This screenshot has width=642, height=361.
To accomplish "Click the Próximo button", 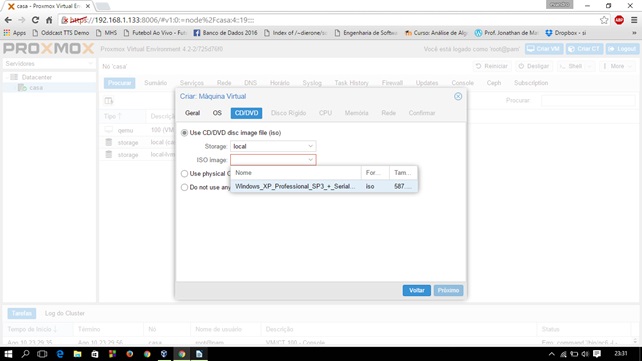I will coord(448,290).
